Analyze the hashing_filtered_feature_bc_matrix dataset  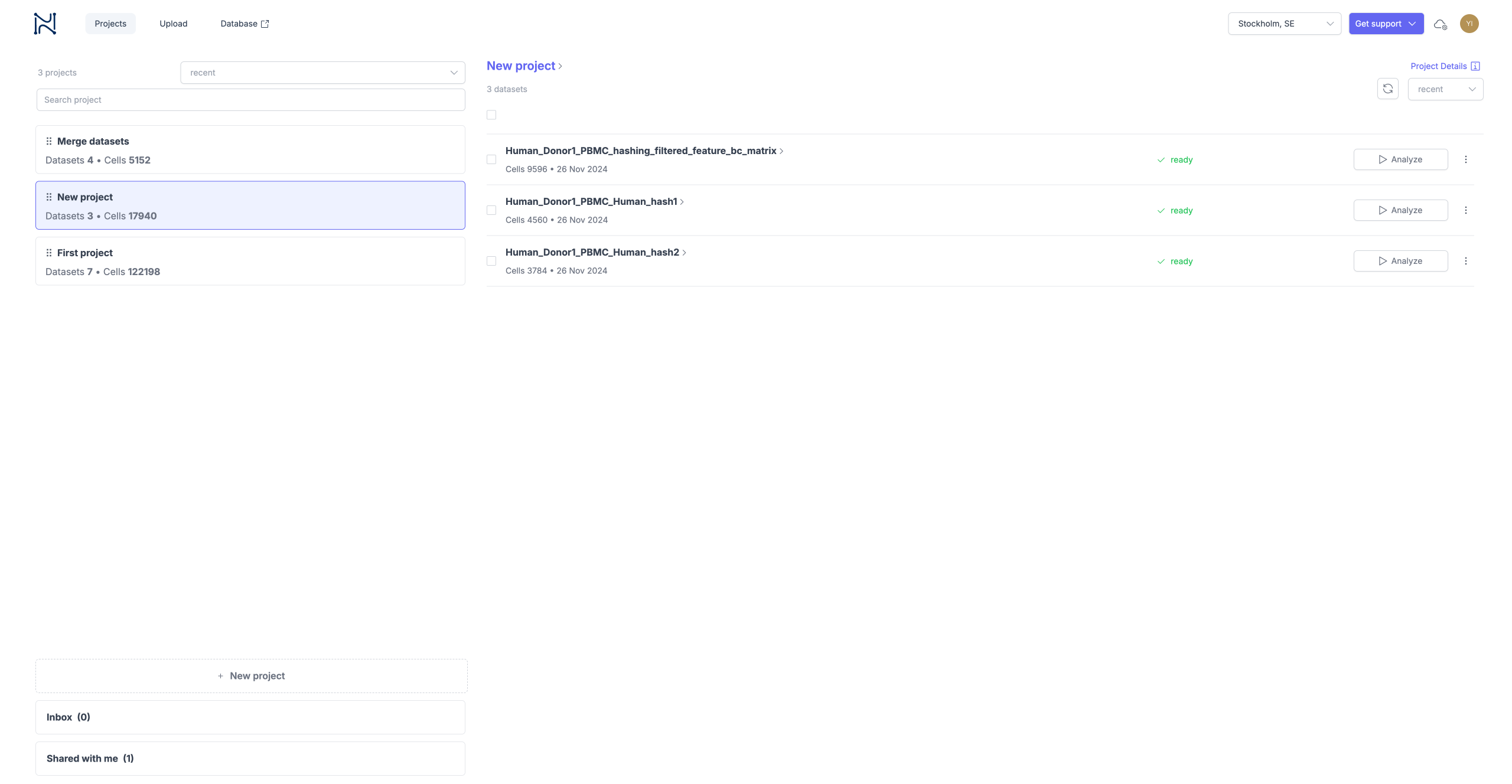[x=1400, y=159]
